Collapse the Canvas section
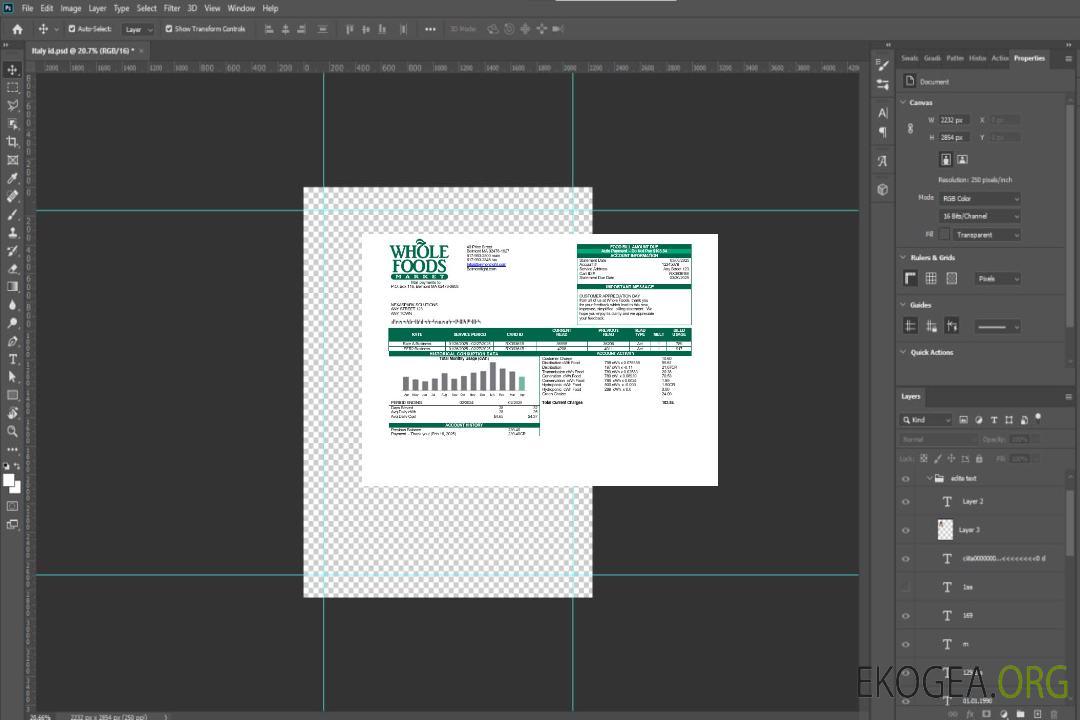Screen dimensions: 1080x720 (x=903, y=102)
